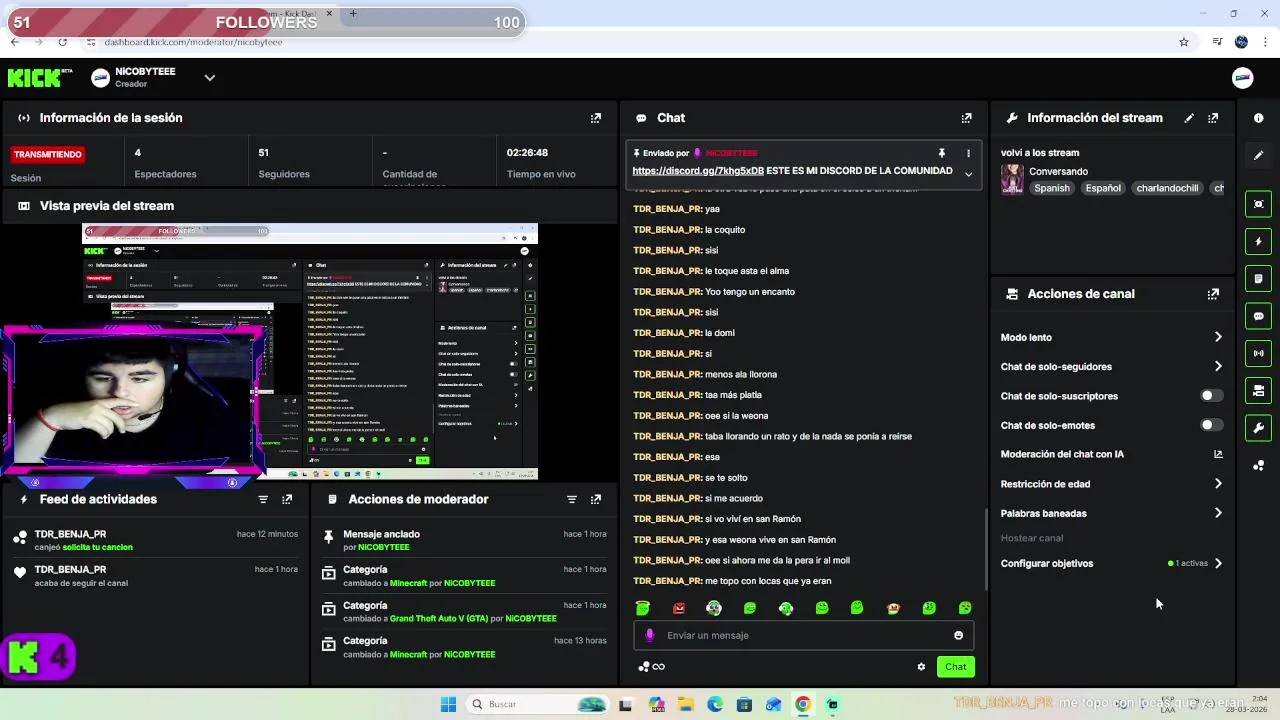This screenshot has width=1280, height=720.
Task: Pop out Información del stream panel
Action: click(1213, 118)
